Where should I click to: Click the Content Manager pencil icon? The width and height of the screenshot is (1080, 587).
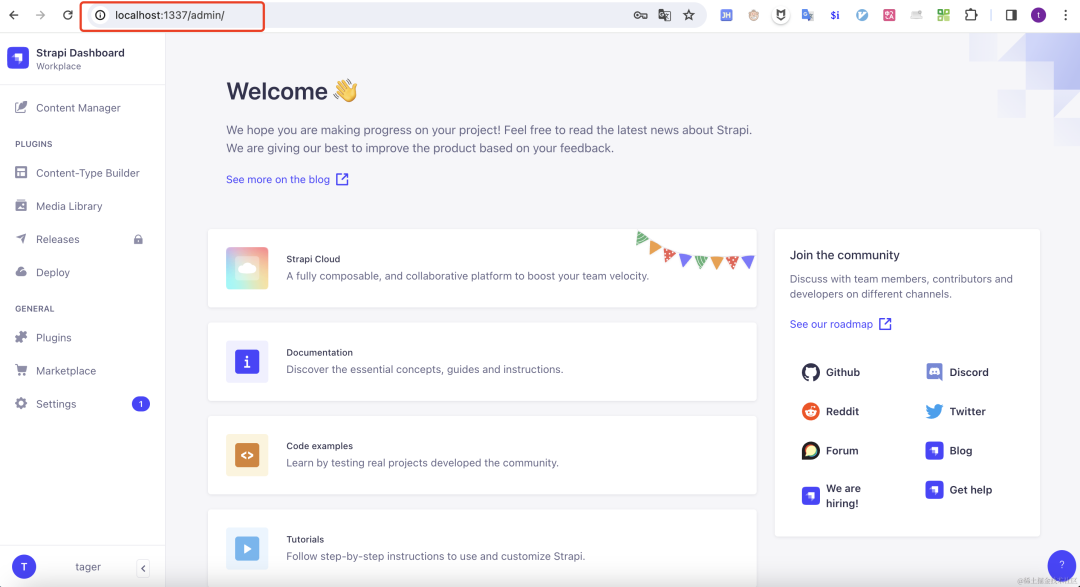tap(21, 107)
